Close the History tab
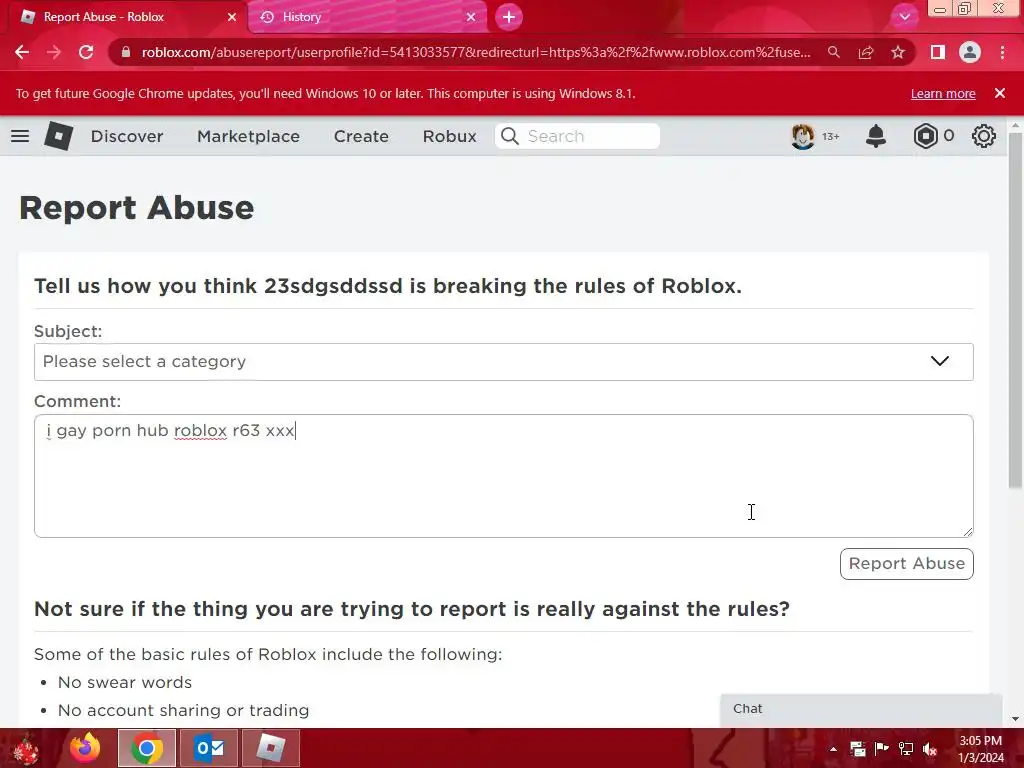Screen dimensions: 1024x768 471,17
